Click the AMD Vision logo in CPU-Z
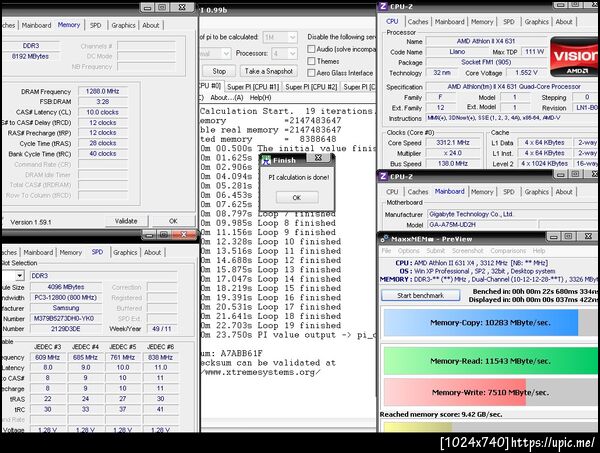Screen dimensions: 600x453 [x=575, y=57]
